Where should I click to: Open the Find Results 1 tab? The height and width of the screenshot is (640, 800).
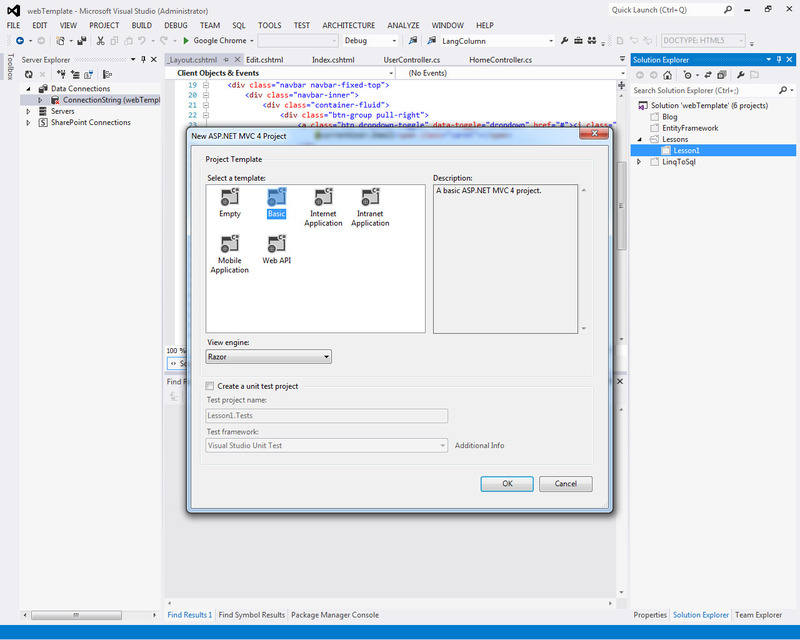tap(190, 615)
